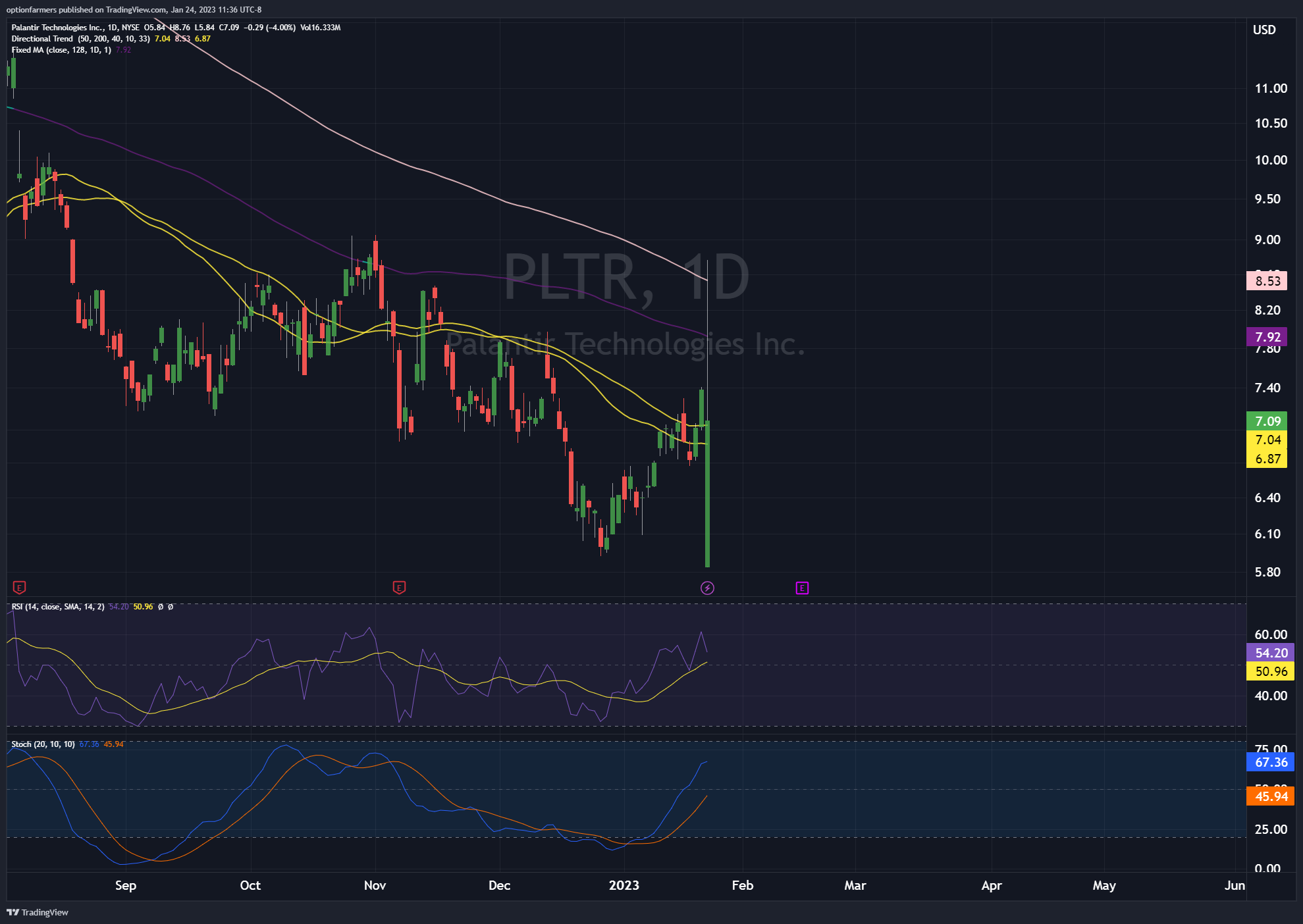Click the yellow 6.87 price label
This screenshot has width=1303, height=924.
coord(1267,459)
